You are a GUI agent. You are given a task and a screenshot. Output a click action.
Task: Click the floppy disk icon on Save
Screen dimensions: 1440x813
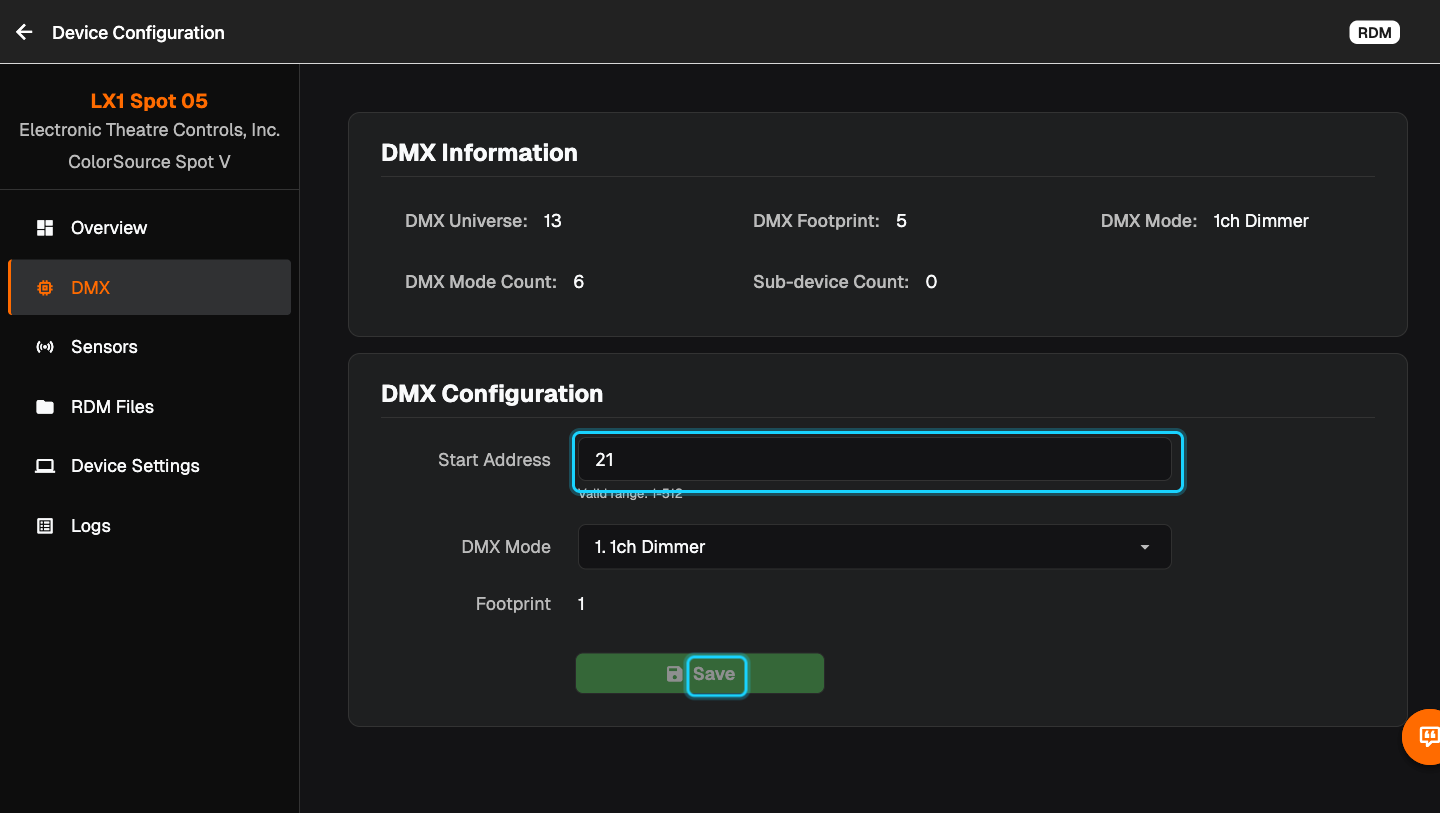point(675,674)
